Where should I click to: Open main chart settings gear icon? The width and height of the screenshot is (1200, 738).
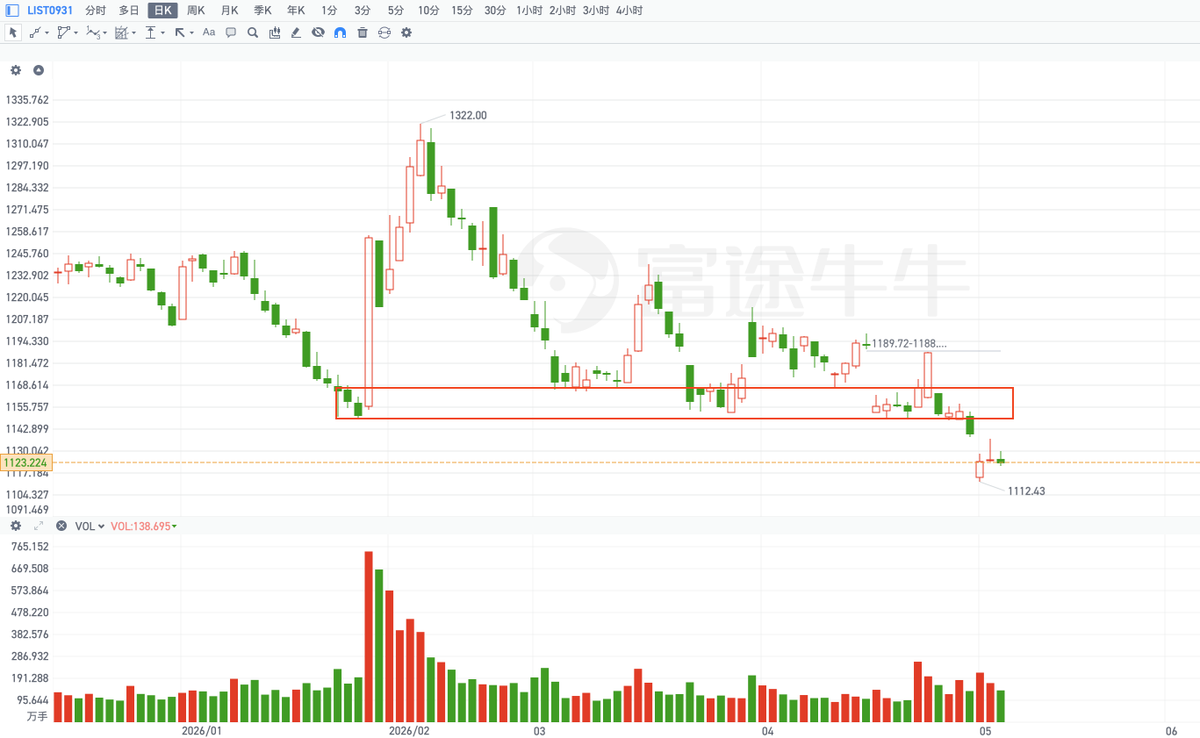pyautogui.click(x=15, y=70)
